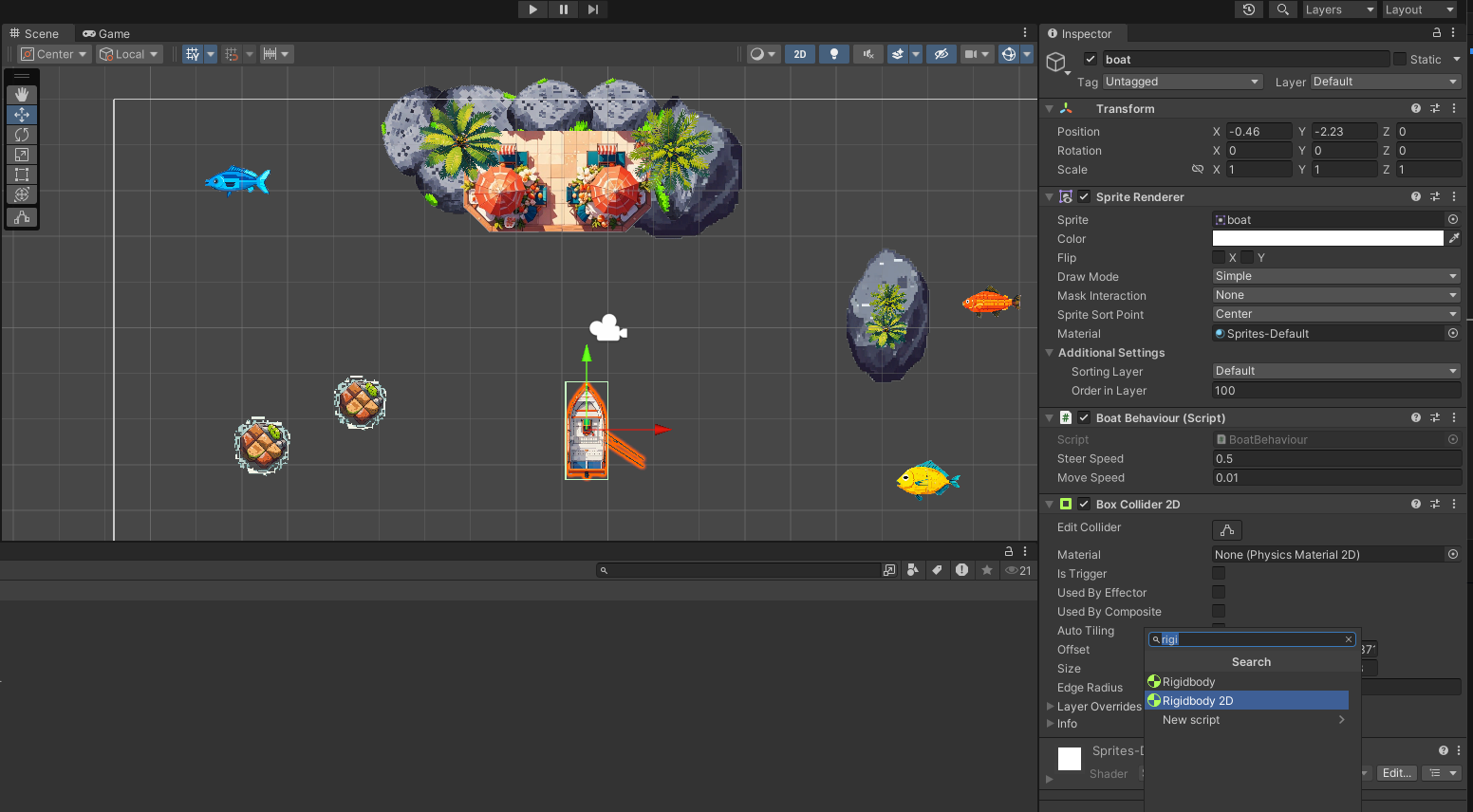This screenshot has height=812, width=1473.
Task: Open the Draw Mode dropdown
Action: pos(1335,276)
